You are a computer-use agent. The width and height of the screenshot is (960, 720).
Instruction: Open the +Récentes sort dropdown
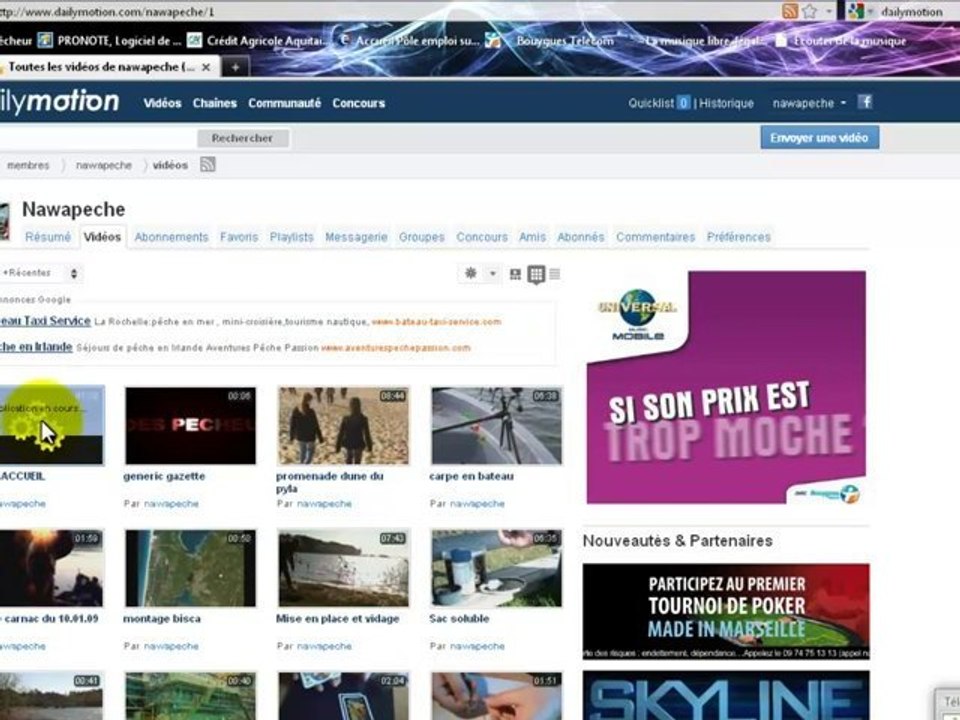[x=40, y=273]
